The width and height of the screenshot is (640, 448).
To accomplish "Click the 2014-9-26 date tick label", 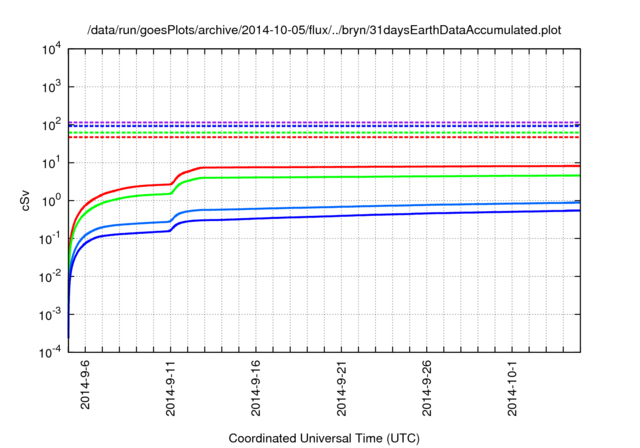I will [427, 388].
